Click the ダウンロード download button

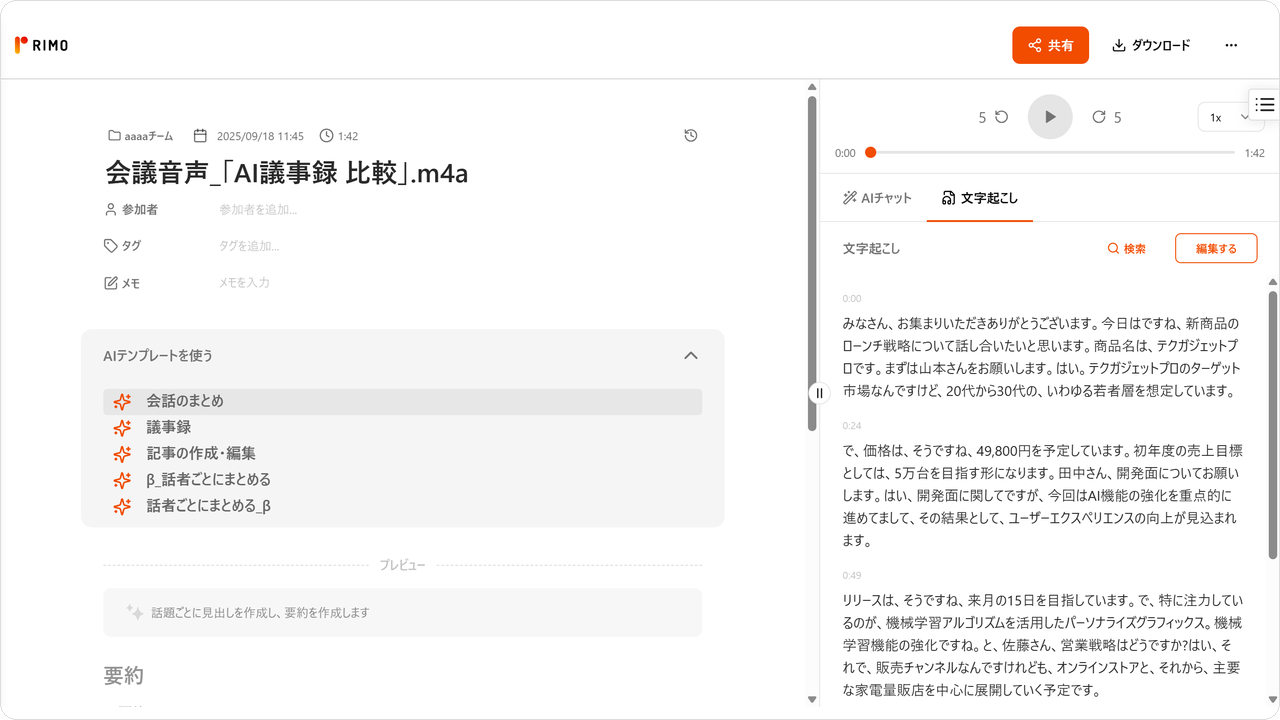pos(1151,45)
